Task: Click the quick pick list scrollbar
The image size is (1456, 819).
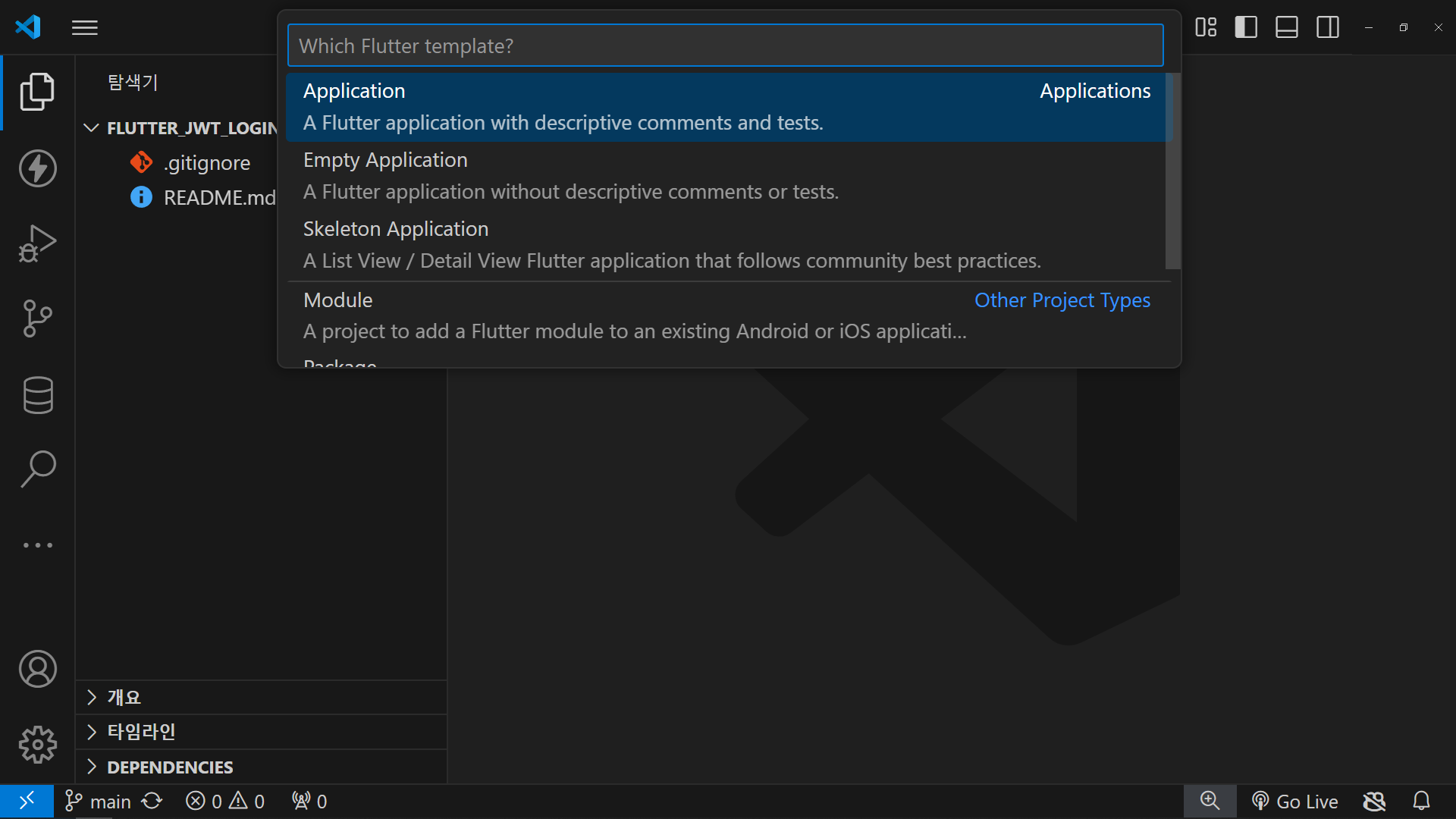Action: 1172,171
